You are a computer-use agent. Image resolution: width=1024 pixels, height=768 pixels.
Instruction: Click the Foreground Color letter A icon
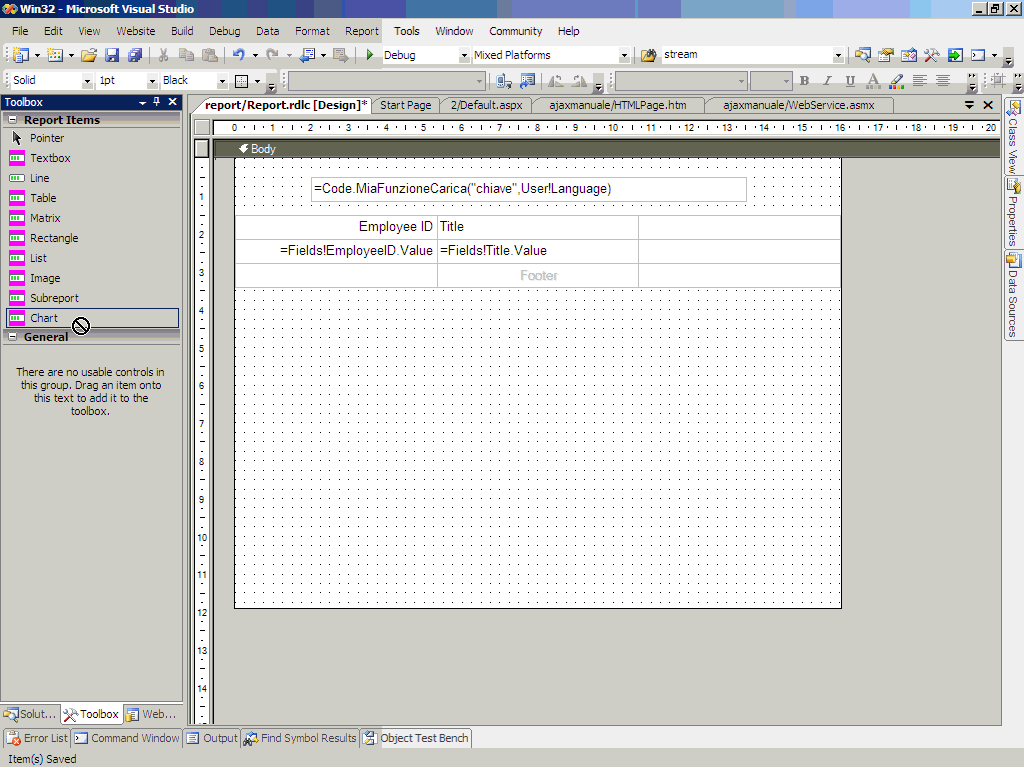[873, 81]
